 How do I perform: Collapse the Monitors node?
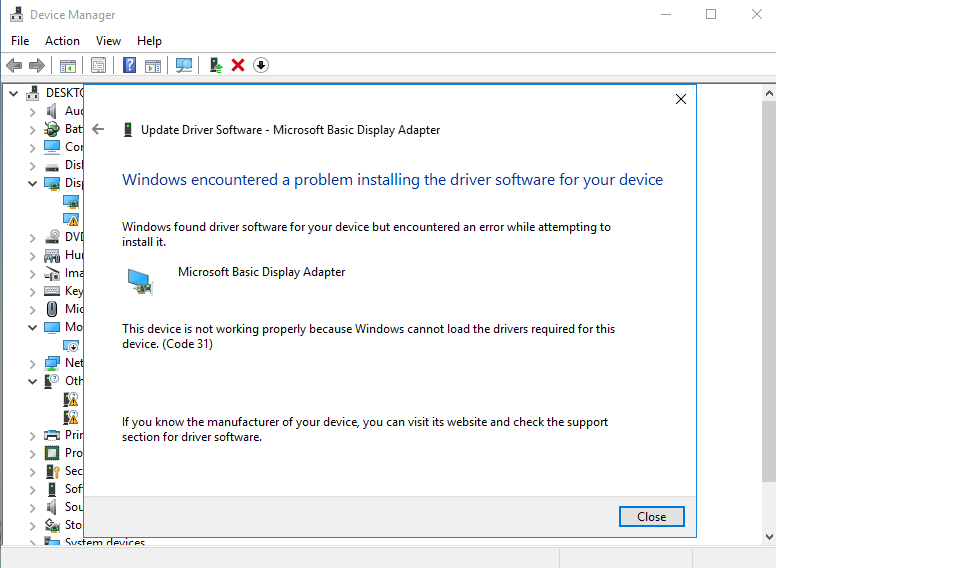32,327
